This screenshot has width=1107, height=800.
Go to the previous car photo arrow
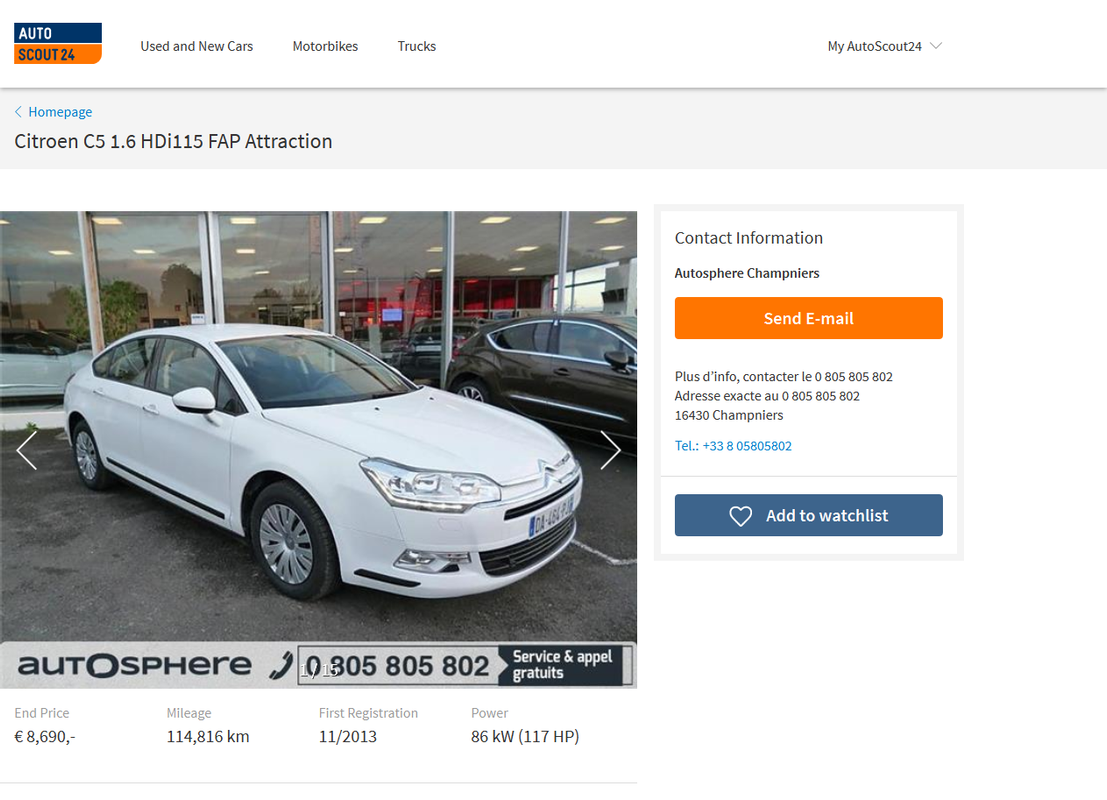pyautogui.click(x=27, y=450)
